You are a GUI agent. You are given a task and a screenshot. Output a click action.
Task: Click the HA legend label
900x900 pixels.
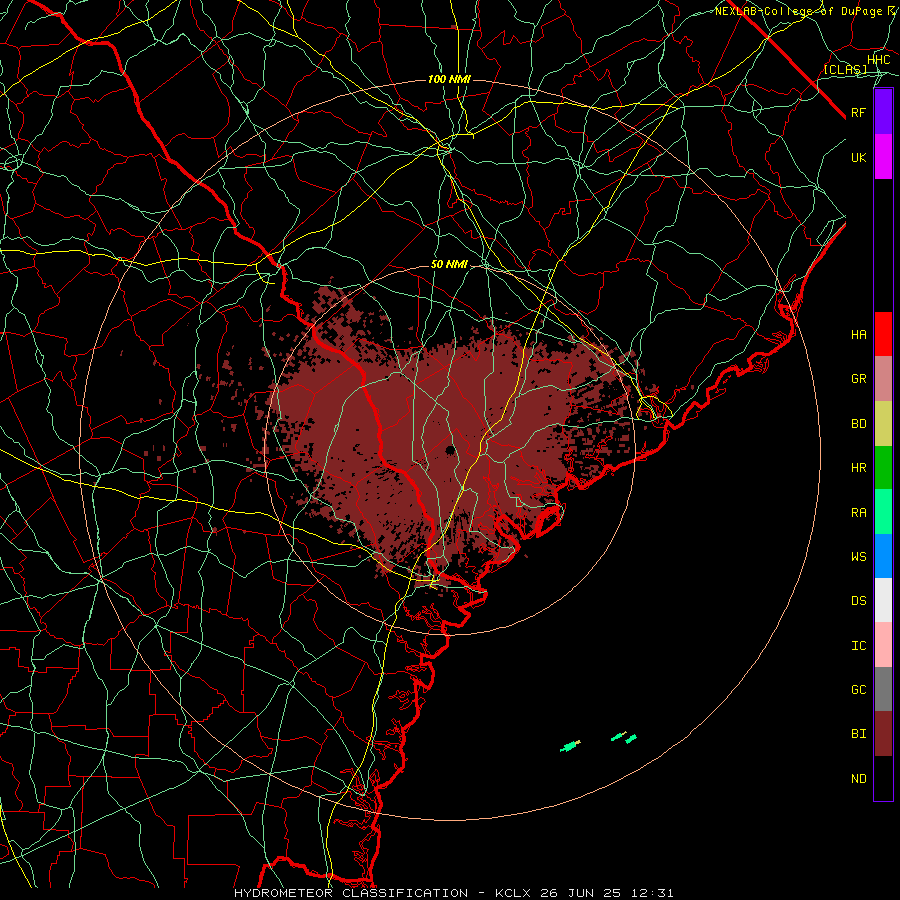(858, 335)
